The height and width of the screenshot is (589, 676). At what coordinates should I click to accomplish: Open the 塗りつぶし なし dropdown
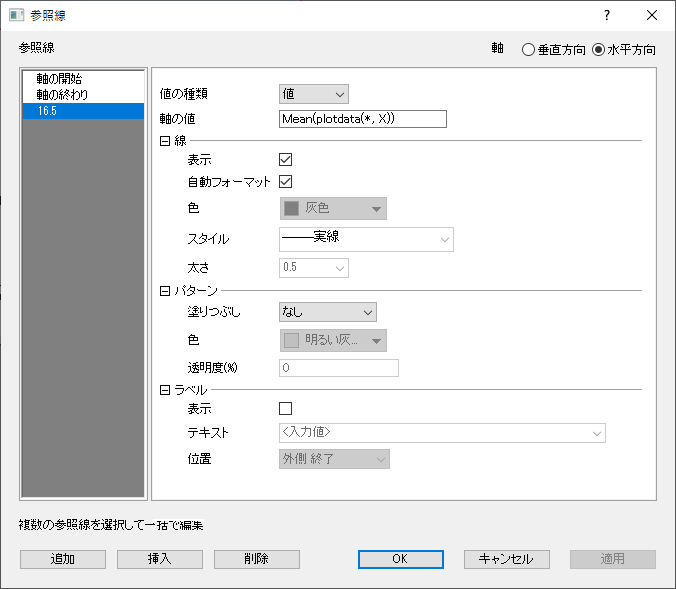click(328, 312)
